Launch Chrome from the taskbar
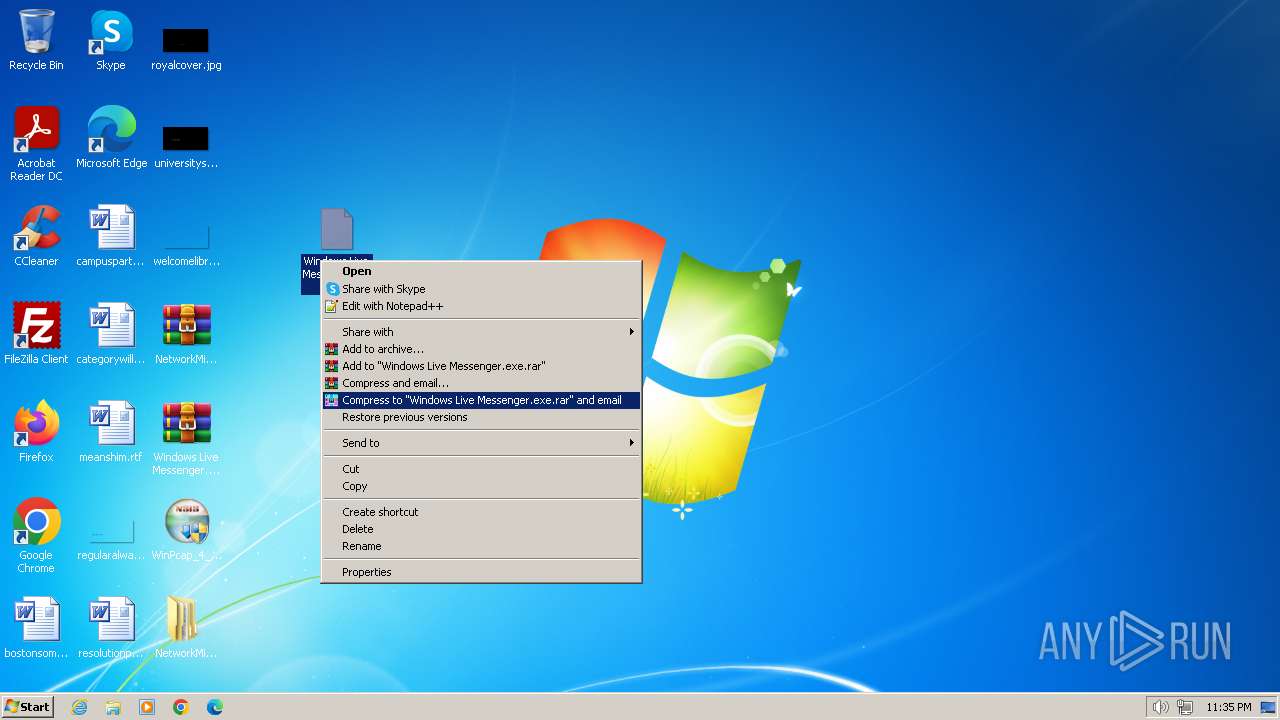 [x=181, y=707]
